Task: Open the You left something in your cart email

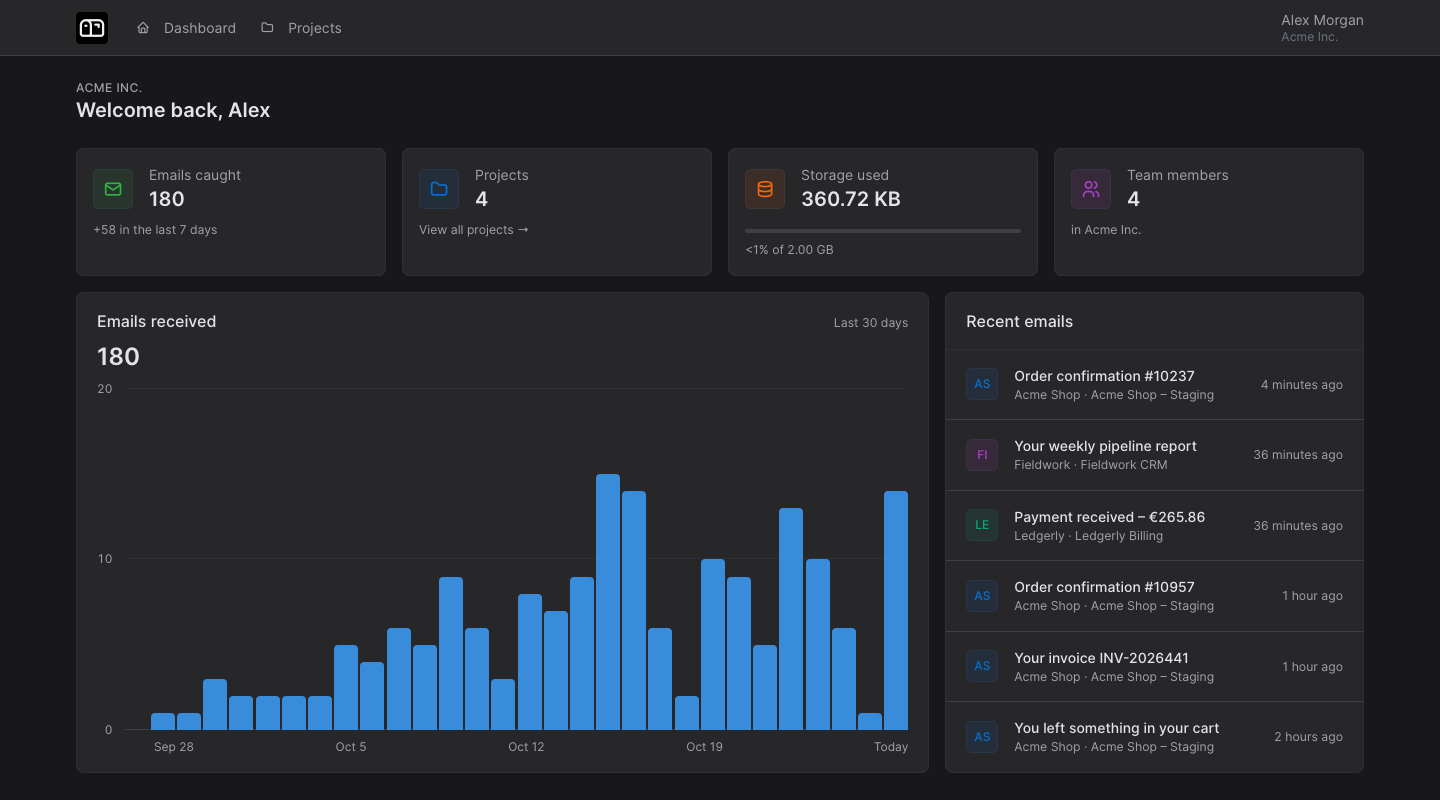Action: [1154, 737]
